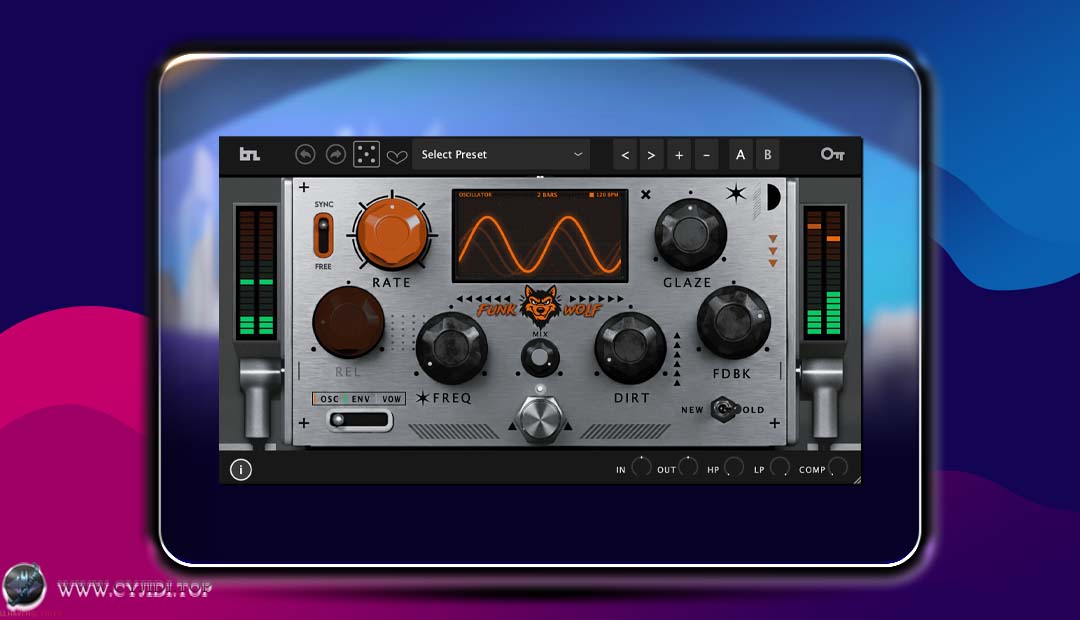The height and width of the screenshot is (620, 1080).
Task: Click the heart icon to favorite the preset
Action: click(397, 155)
